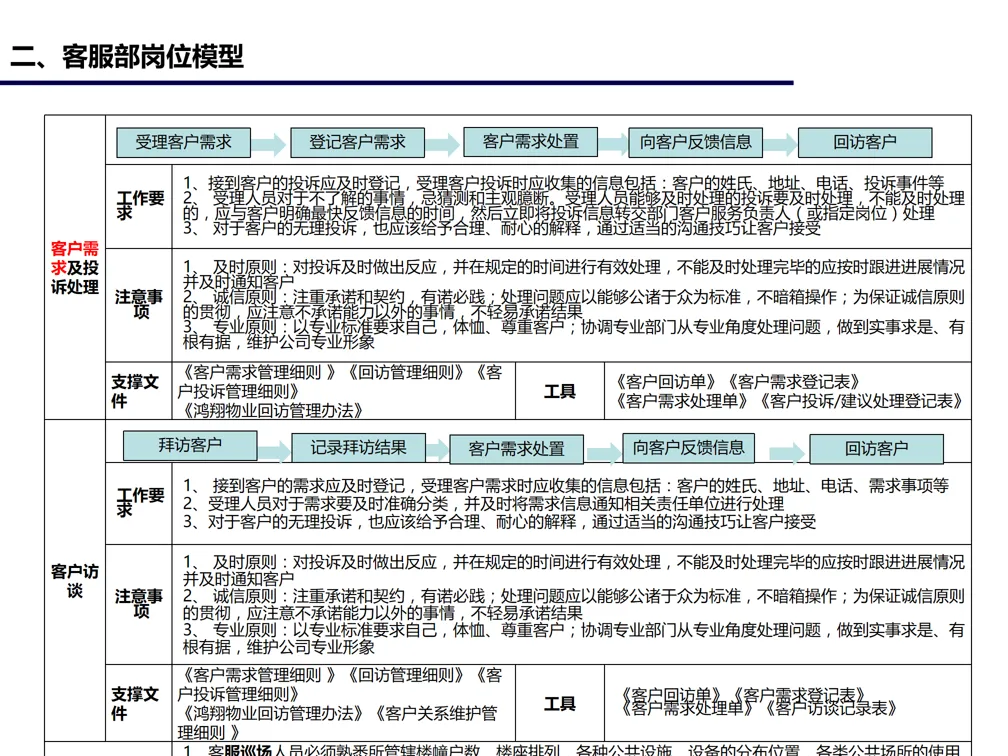Click 工作要求 label in the complaint-handling section
Image resolution: width=1008 pixels, height=756 pixels.
(140, 205)
